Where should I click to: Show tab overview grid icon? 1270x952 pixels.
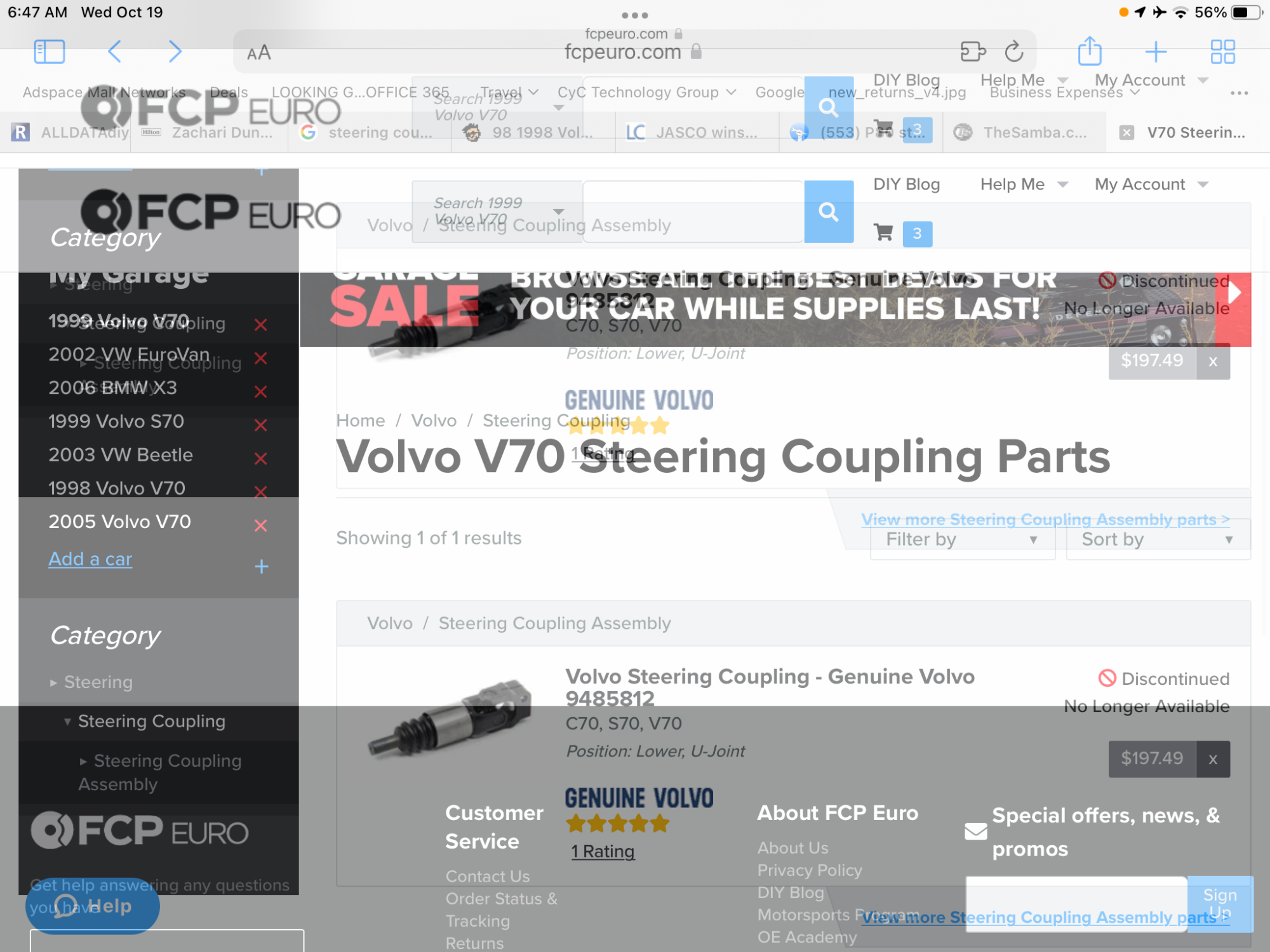click(1222, 51)
